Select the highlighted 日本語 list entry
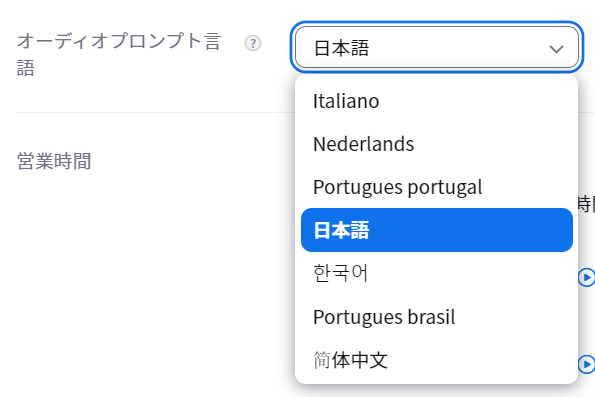 coord(437,230)
